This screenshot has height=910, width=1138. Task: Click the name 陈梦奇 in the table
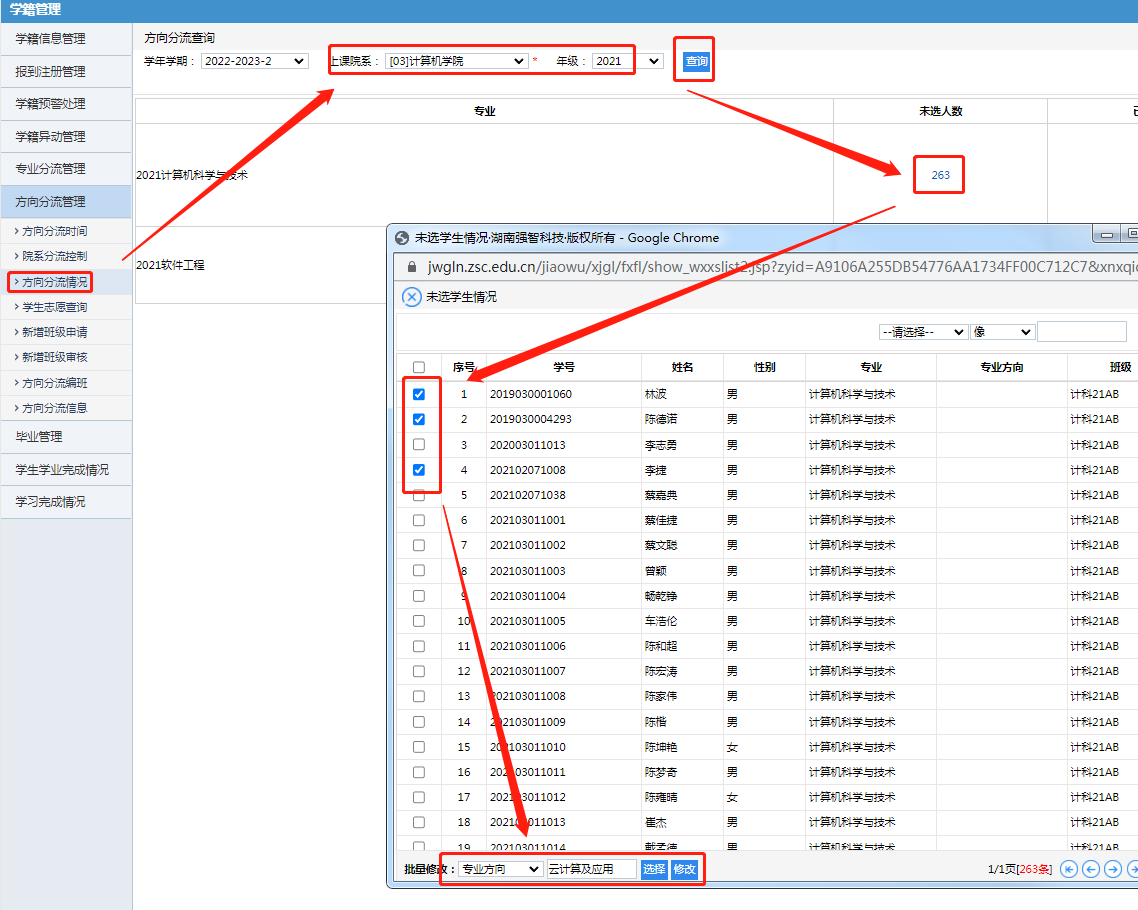click(x=660, y=772)
